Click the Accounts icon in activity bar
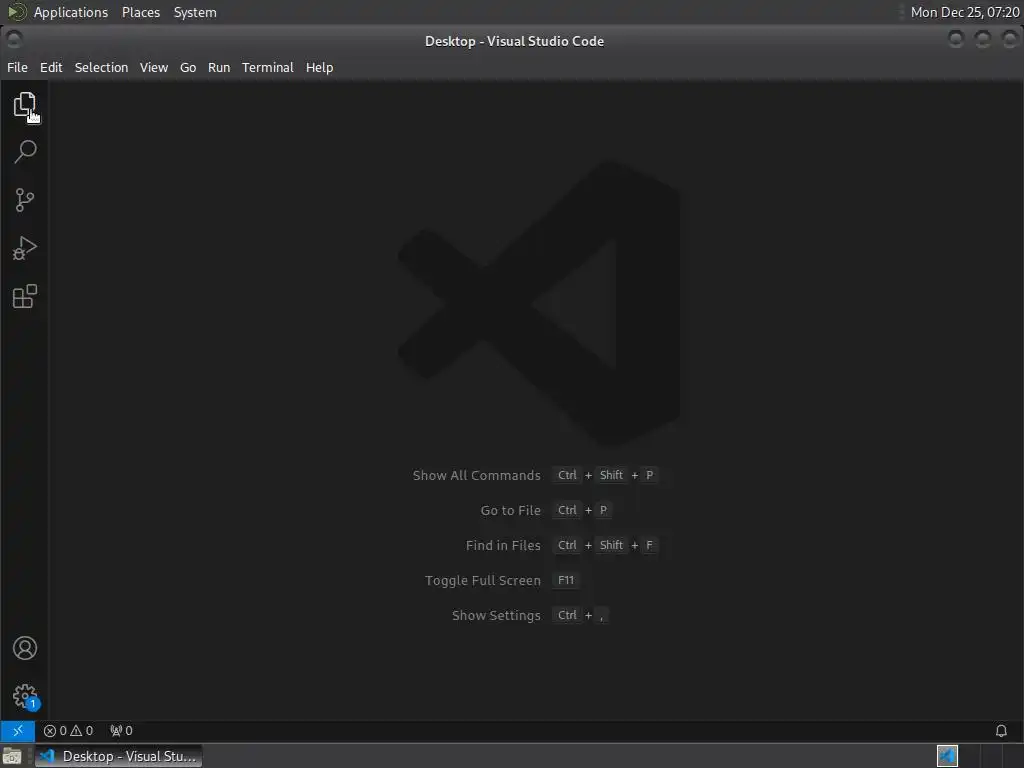The height and width of the screenshot is (768, 1024). [25, 648]
